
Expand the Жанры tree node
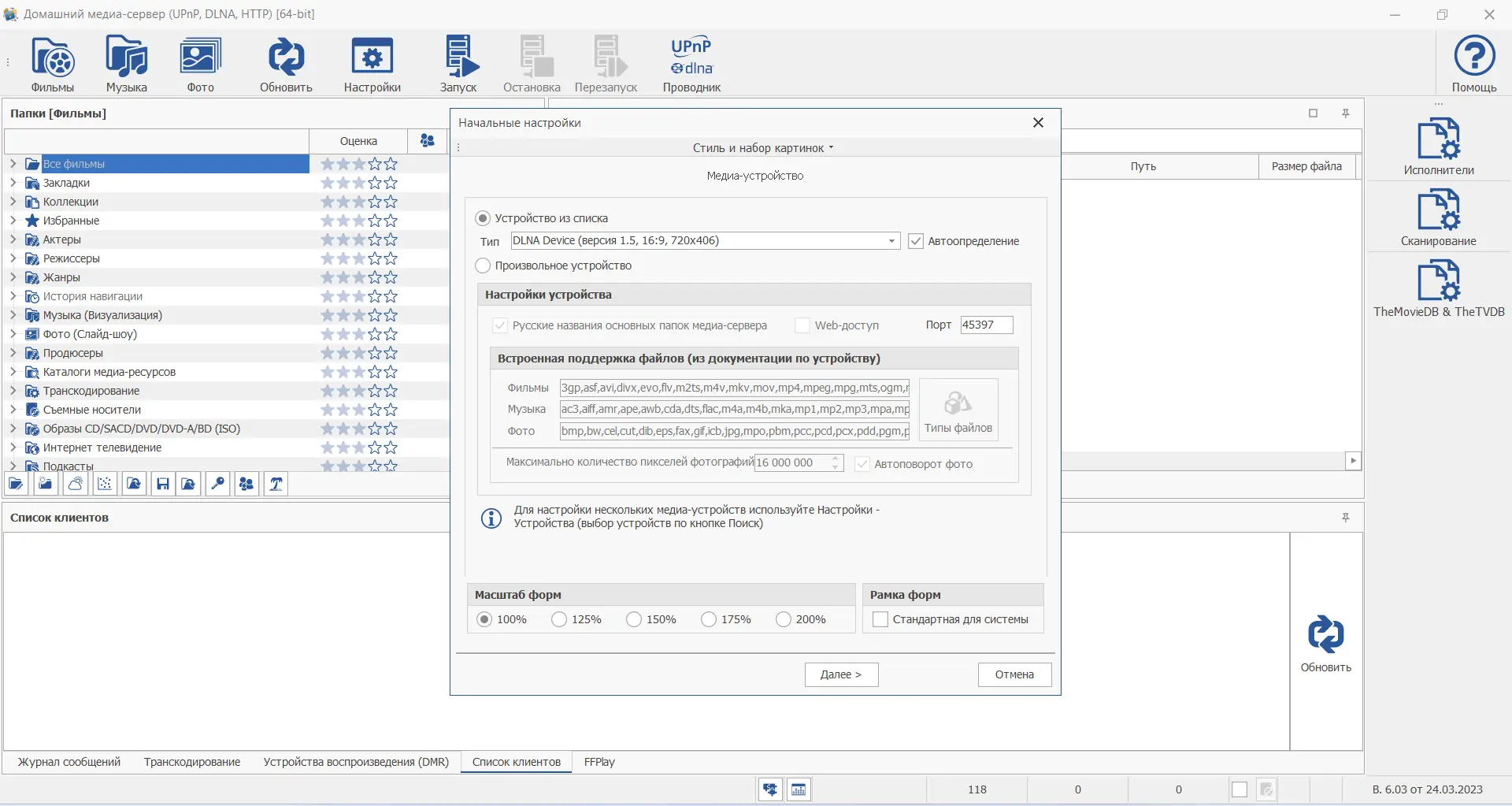coord(13,277)
